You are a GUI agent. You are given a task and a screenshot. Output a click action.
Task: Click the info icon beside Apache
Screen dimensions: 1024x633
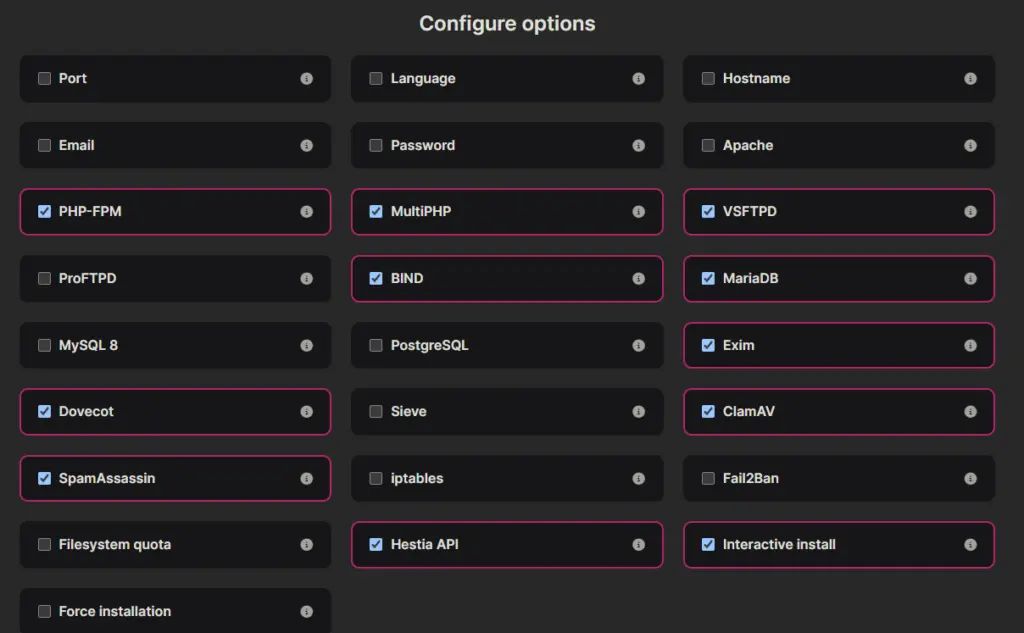970,145
